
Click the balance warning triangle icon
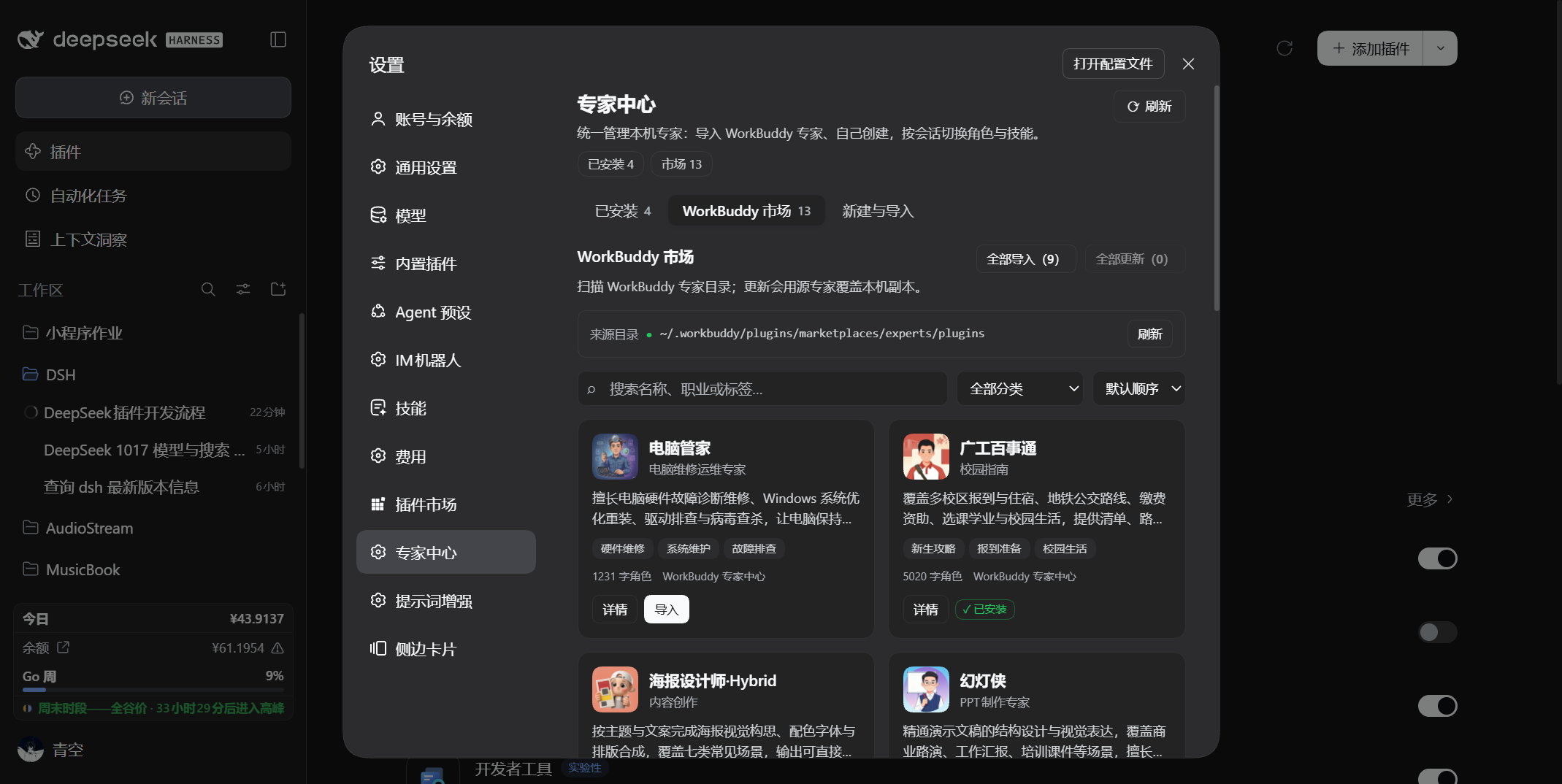(277, 648)
